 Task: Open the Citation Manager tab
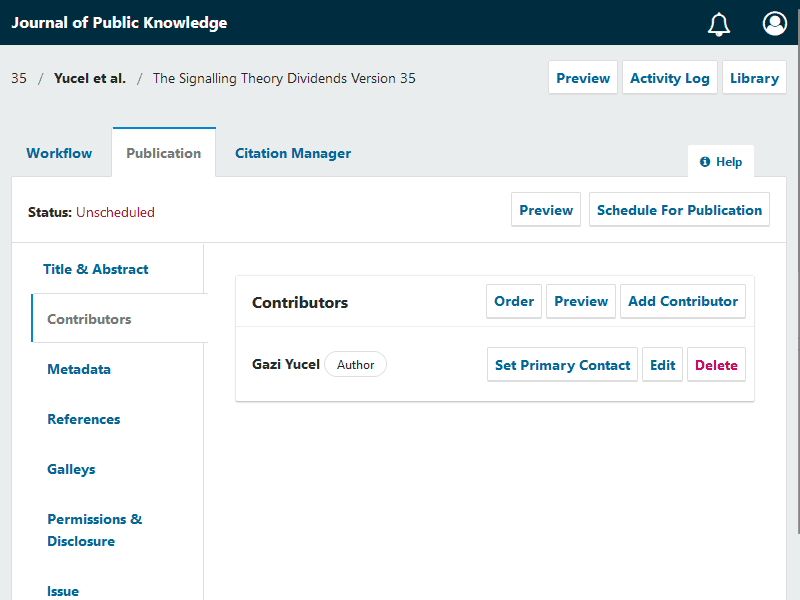pos(293,153)
